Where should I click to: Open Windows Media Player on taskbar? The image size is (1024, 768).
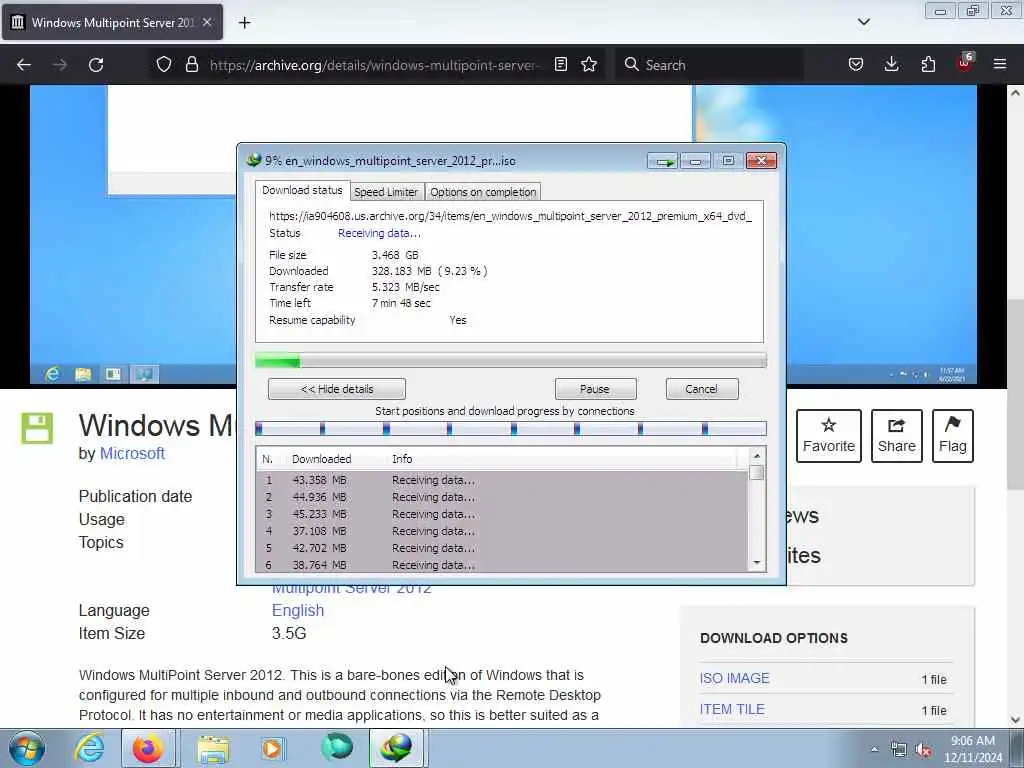click(x=273, y=748)
